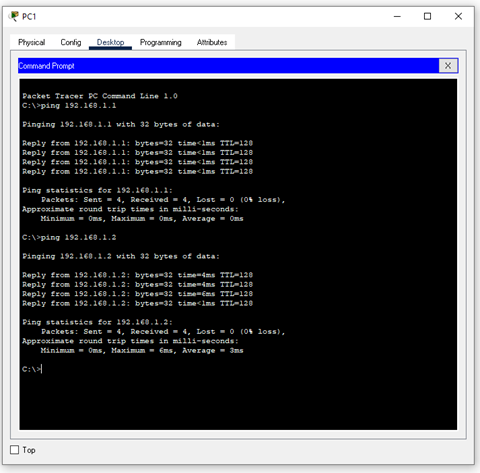Click the 'ping 192.168.1.2' command line
480x473 pixels.
[x=69, y=238]
